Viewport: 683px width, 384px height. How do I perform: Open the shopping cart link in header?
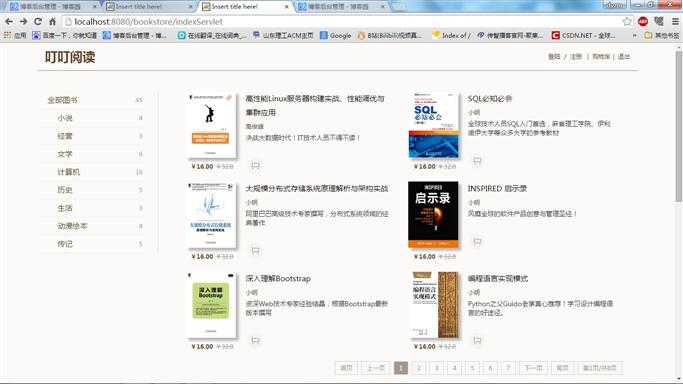click(601, 57)
